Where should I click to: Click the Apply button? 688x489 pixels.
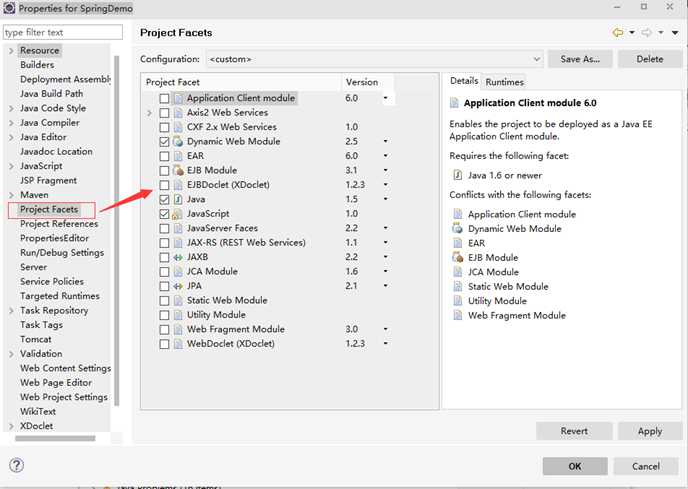[x=650, y=431]
